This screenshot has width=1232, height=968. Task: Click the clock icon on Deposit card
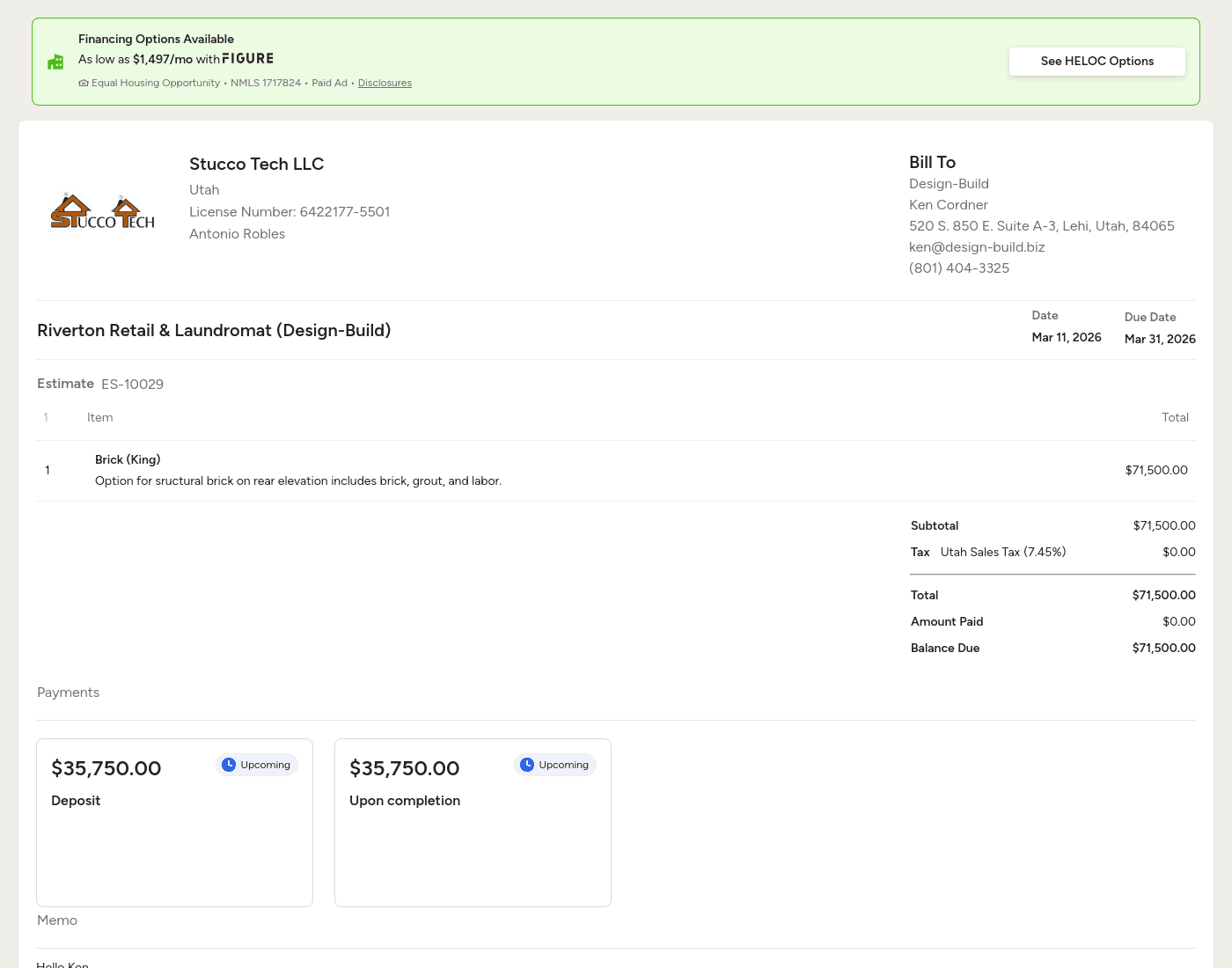(x=229, y=765)
